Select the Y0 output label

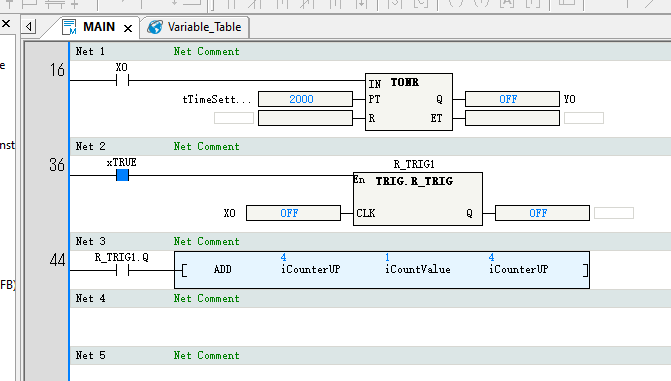(570, 99)
